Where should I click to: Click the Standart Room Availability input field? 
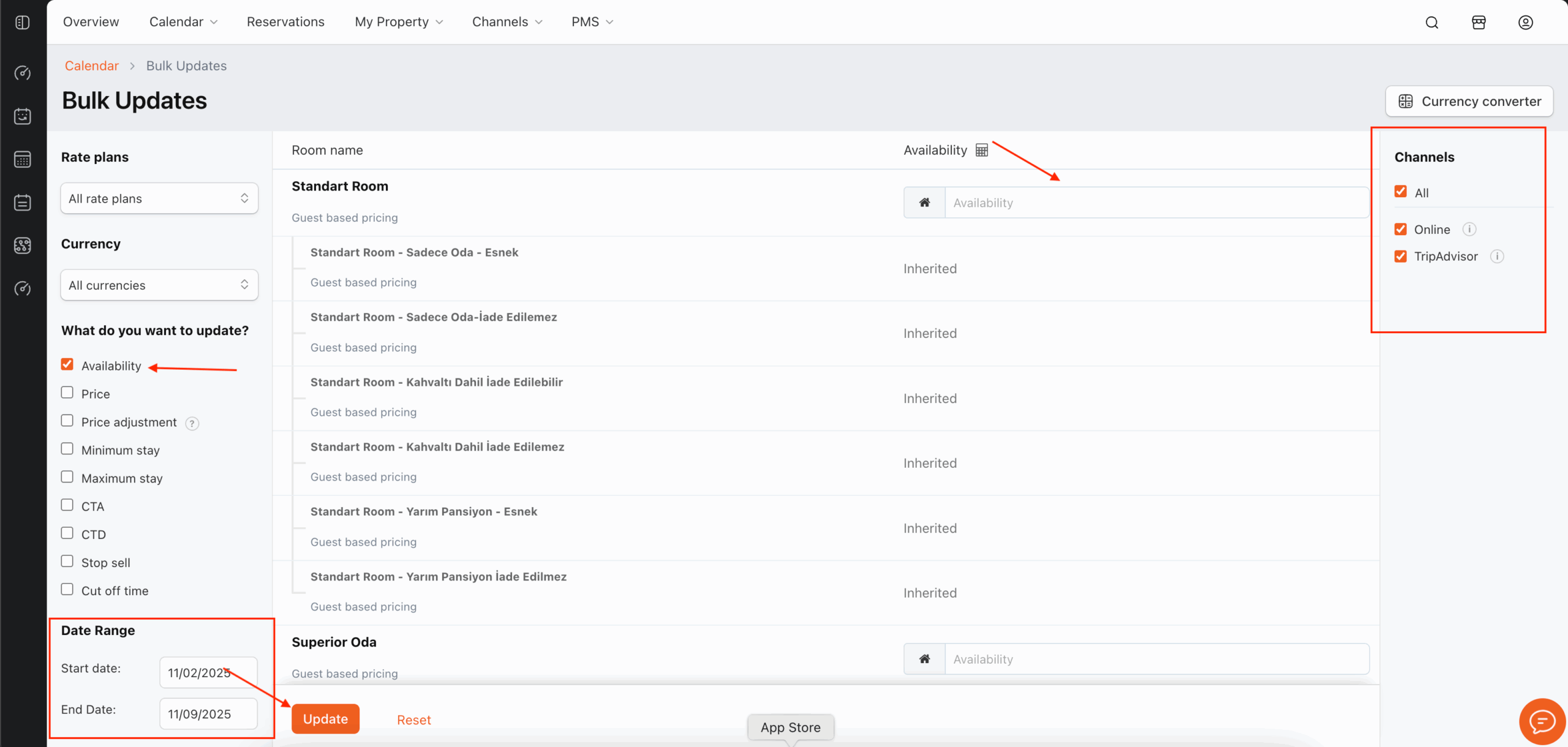tap(1156, 203)
